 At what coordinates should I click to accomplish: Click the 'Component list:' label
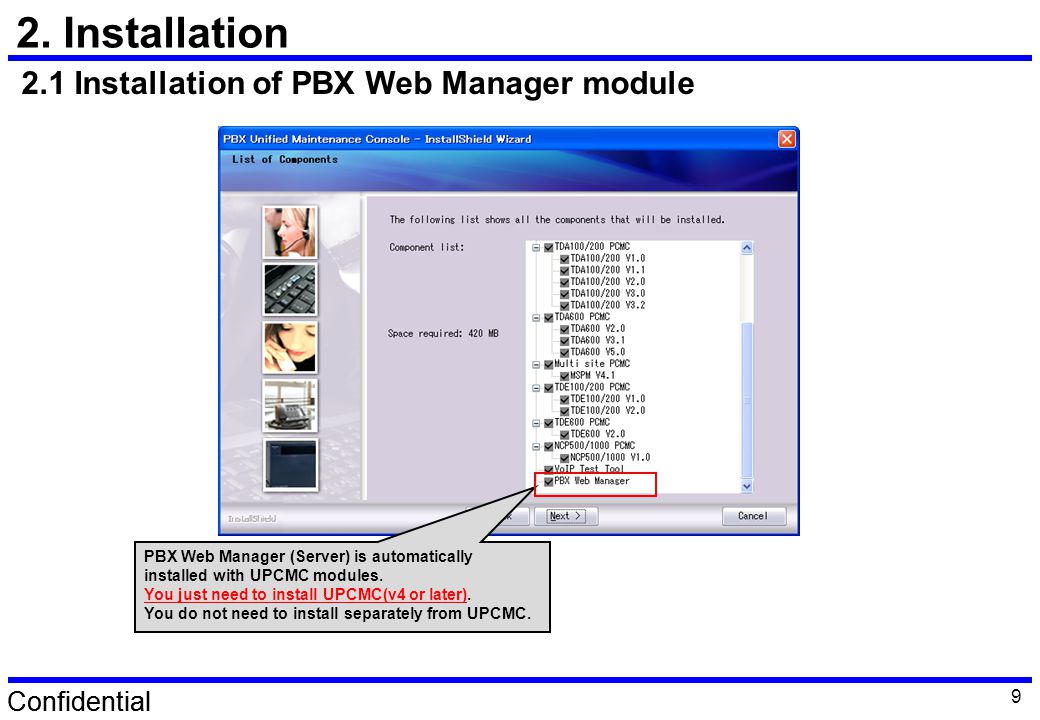point(426,247)
